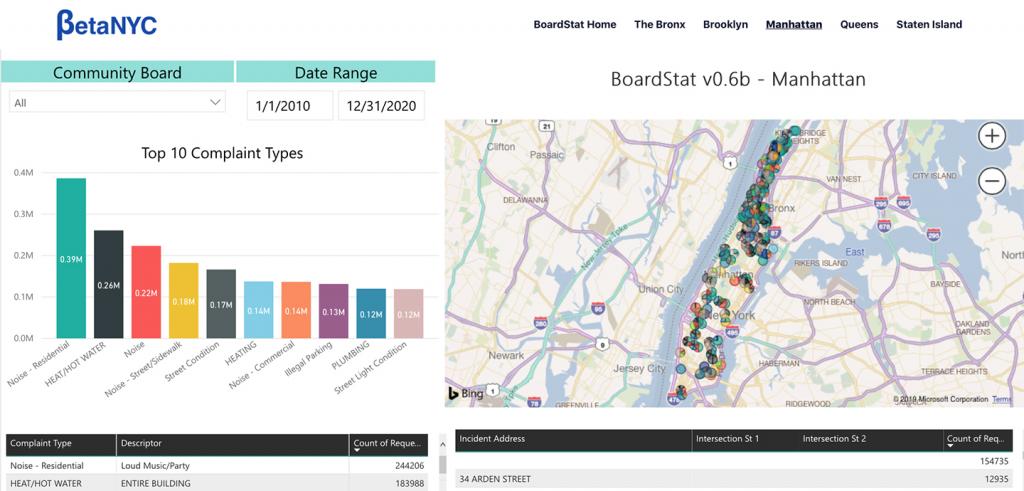This screenshot has width=1024, height=491.
Task: Zoom out on the map
Action: pyautogui.click(x=991, y=181)
